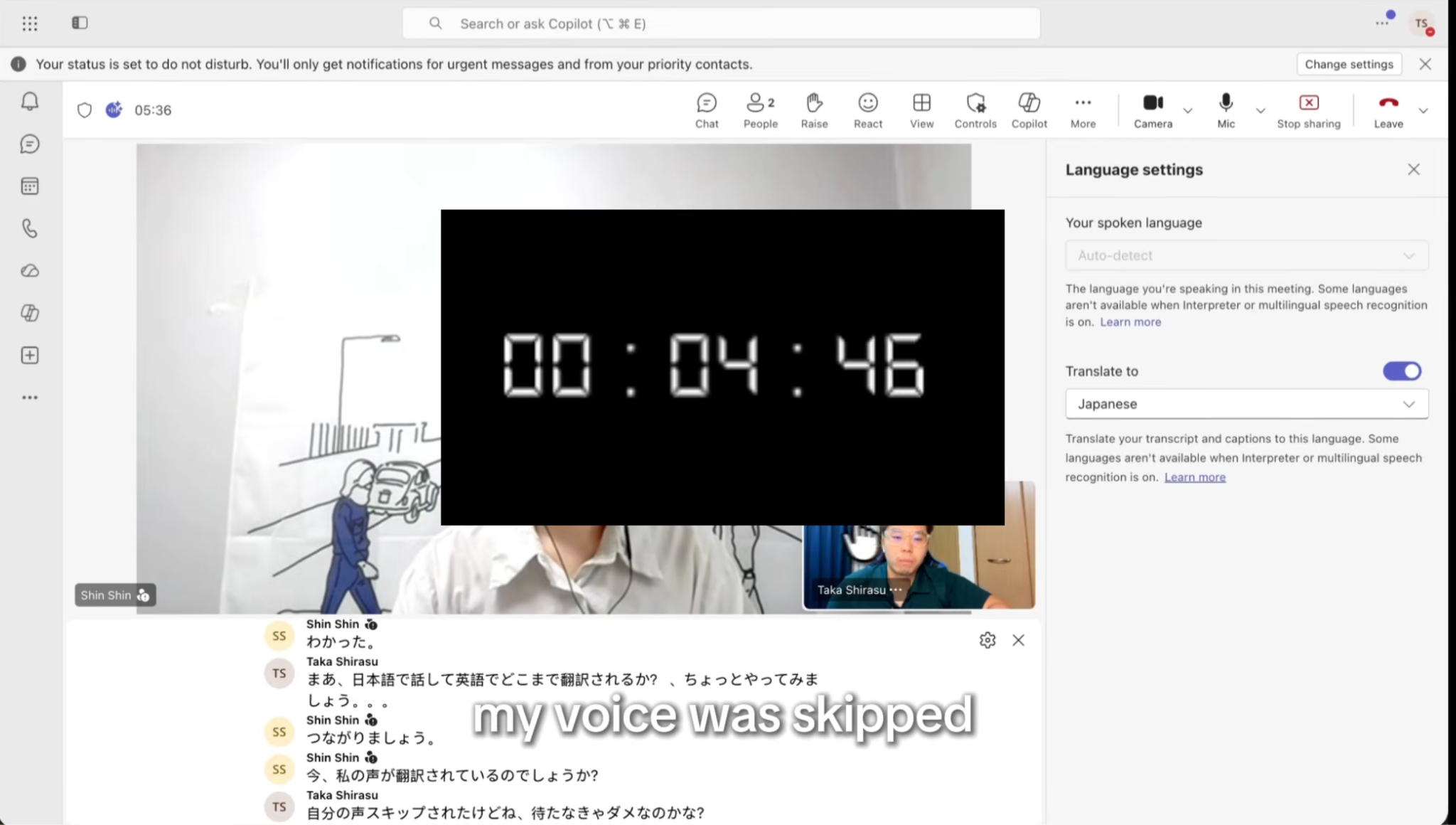
Task: Click the 05:36 meeting timer
Action: click(153, 110)
